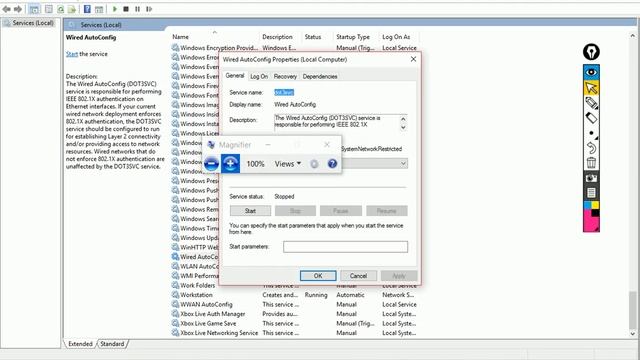Select the Epic Pen eraser tool
This screenshot has width=640, height=360.
[x=591, y=118]
